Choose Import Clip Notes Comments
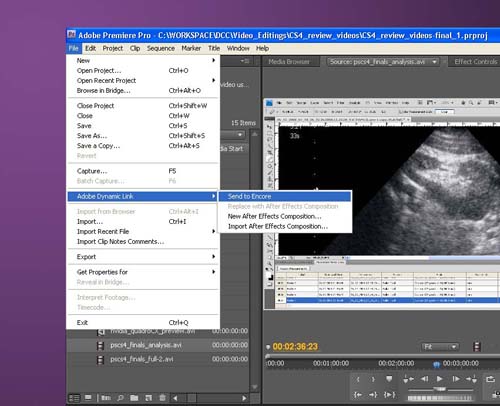The image size is (500, 406). 143,242
